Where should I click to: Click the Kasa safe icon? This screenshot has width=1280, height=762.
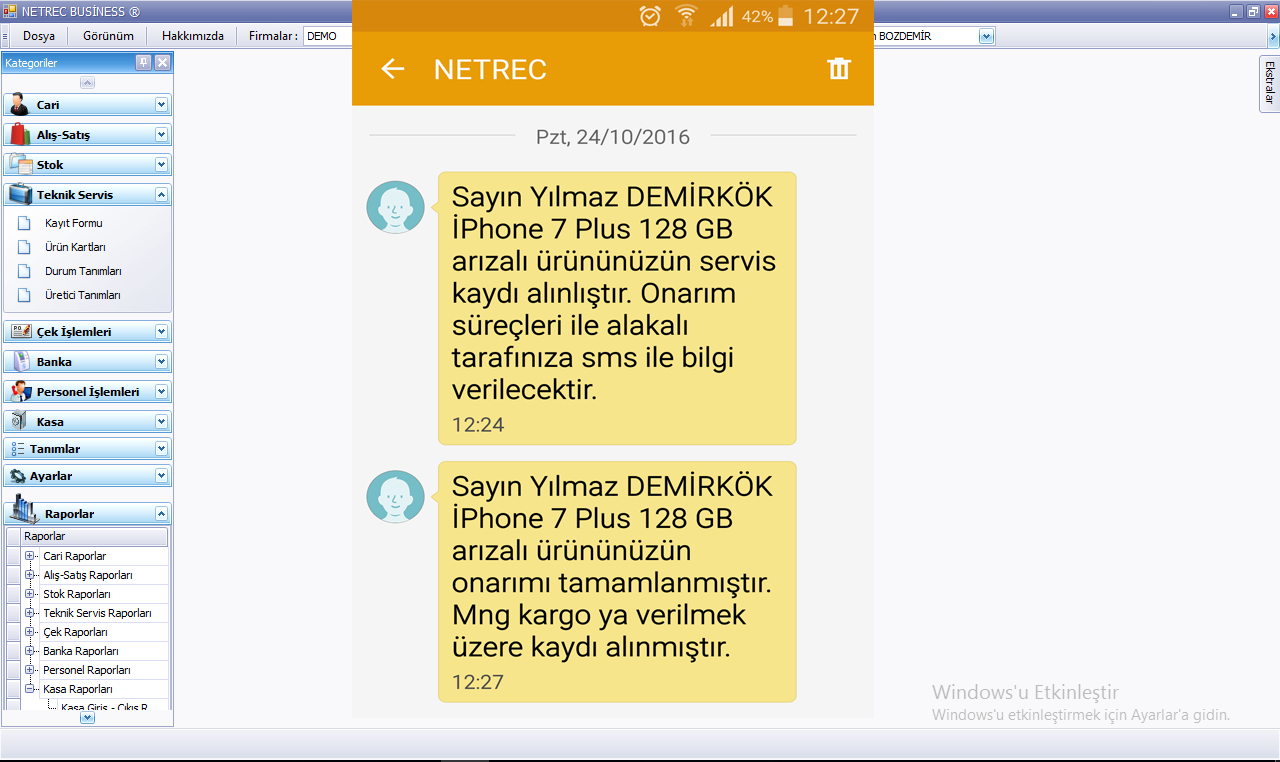19,421
